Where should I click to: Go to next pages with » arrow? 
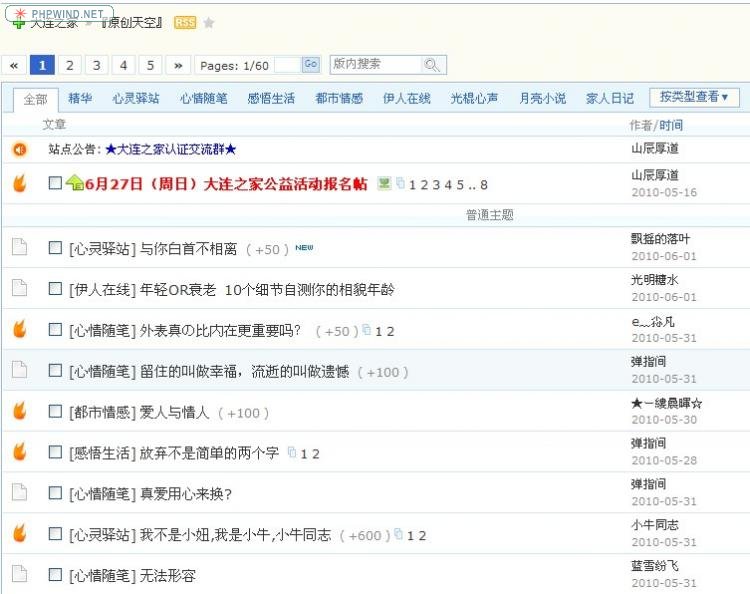[177, 65]
